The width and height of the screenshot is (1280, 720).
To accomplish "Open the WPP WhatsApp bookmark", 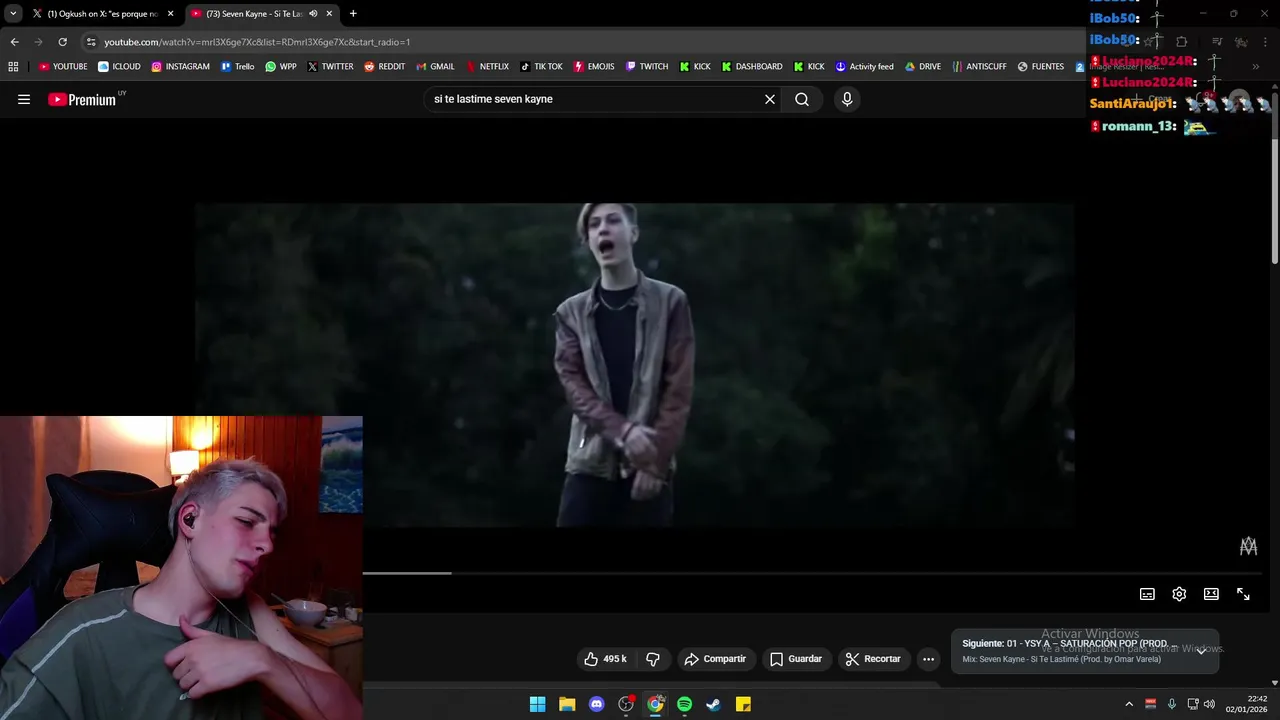I will [281, 67].
